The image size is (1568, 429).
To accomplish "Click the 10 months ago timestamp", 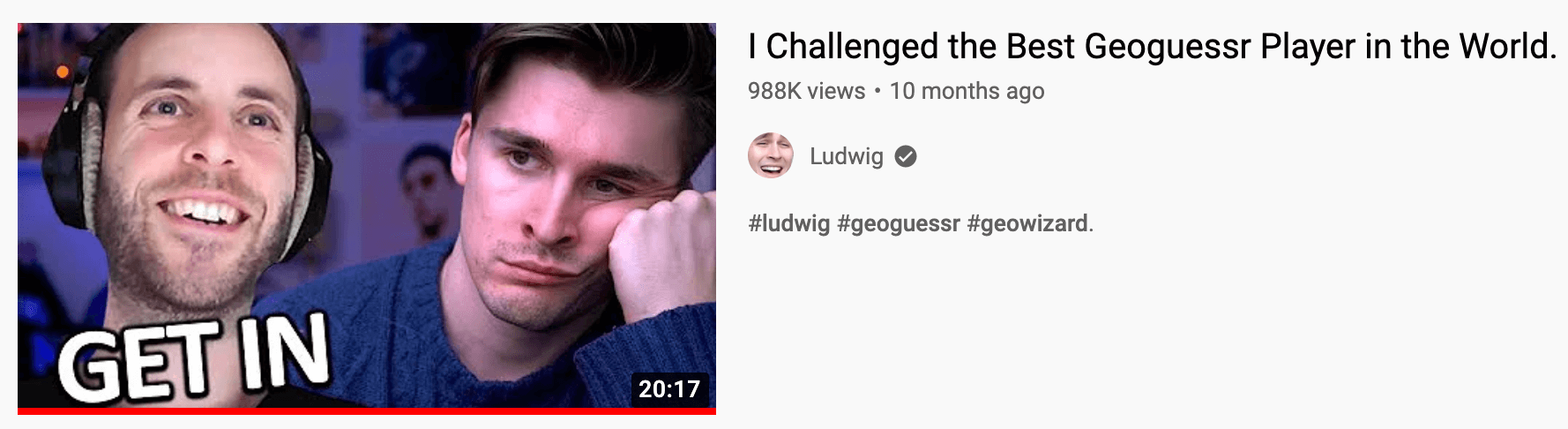I will [967, 91].
